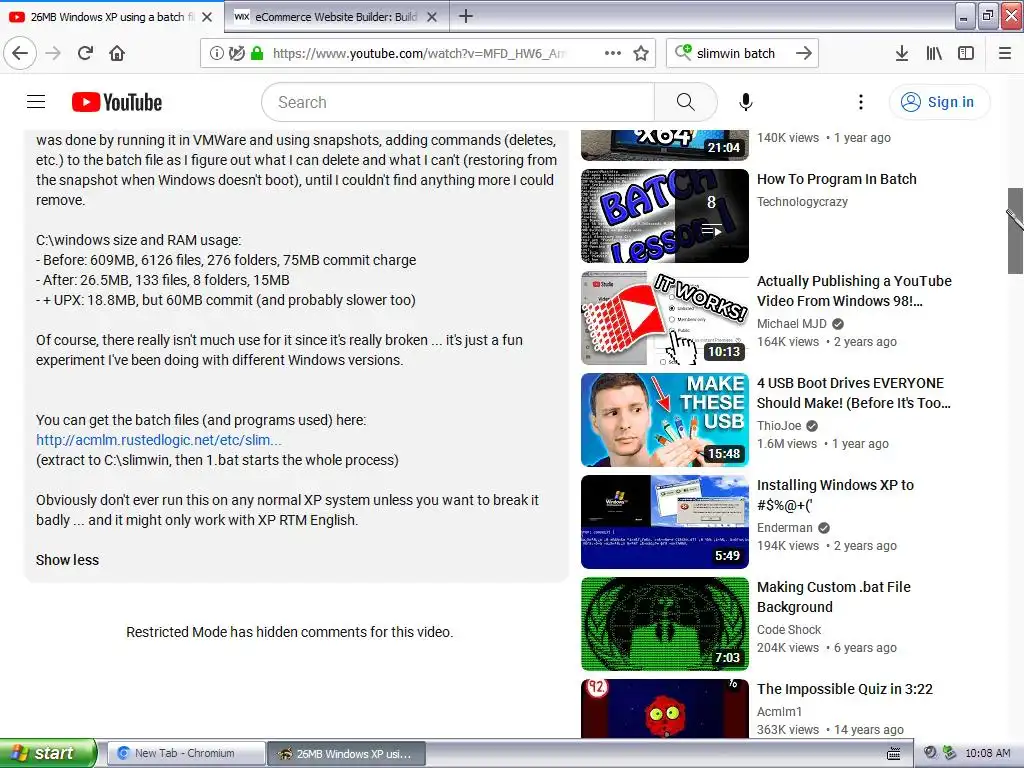Open Installing Windows XP to #$%@+(' video
The width and height of the screenshot is (1024, 768).
point(835,495)
